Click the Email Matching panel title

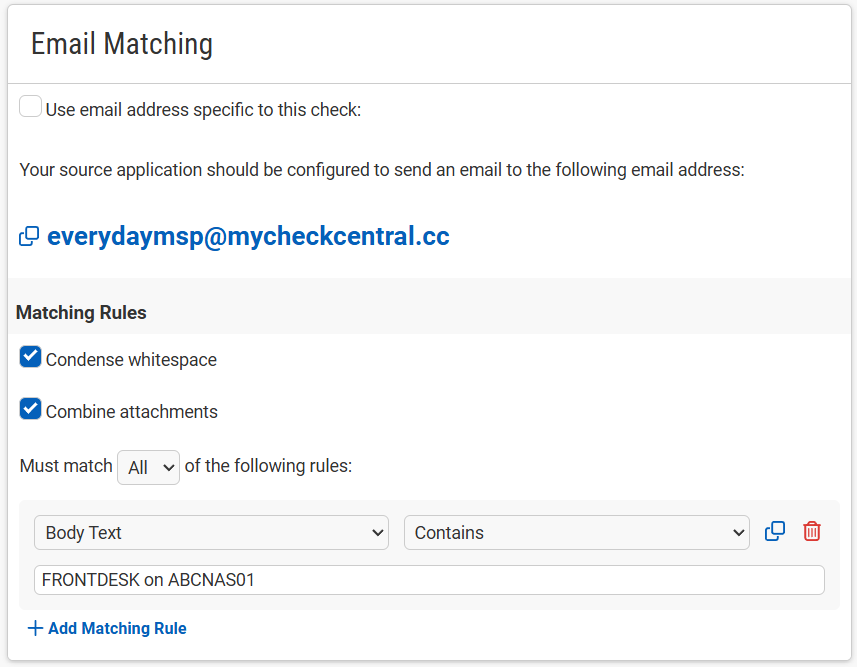[x=121, y=44]
